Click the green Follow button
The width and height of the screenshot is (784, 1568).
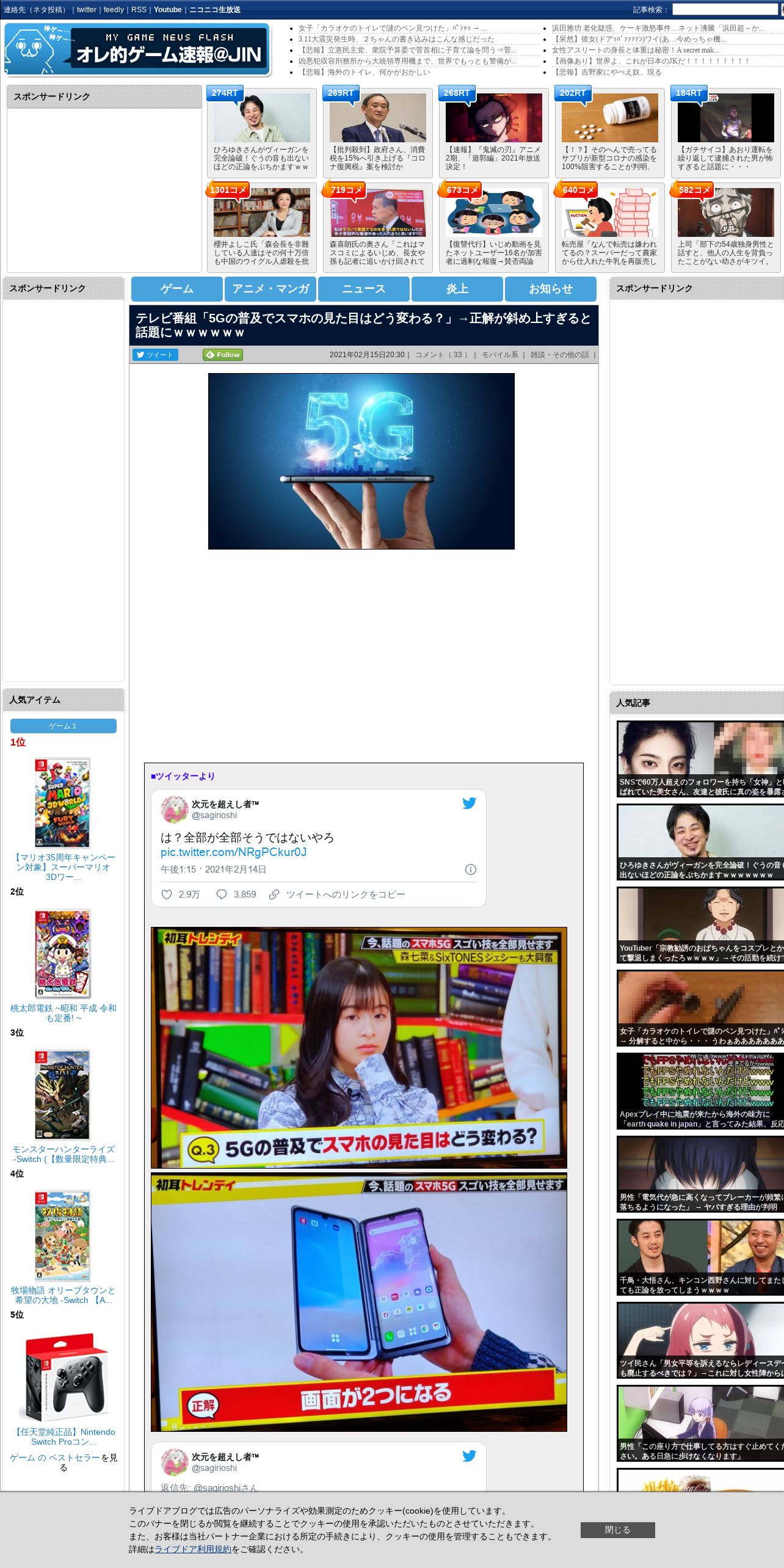pyautogui.click(x=223, y=355)
